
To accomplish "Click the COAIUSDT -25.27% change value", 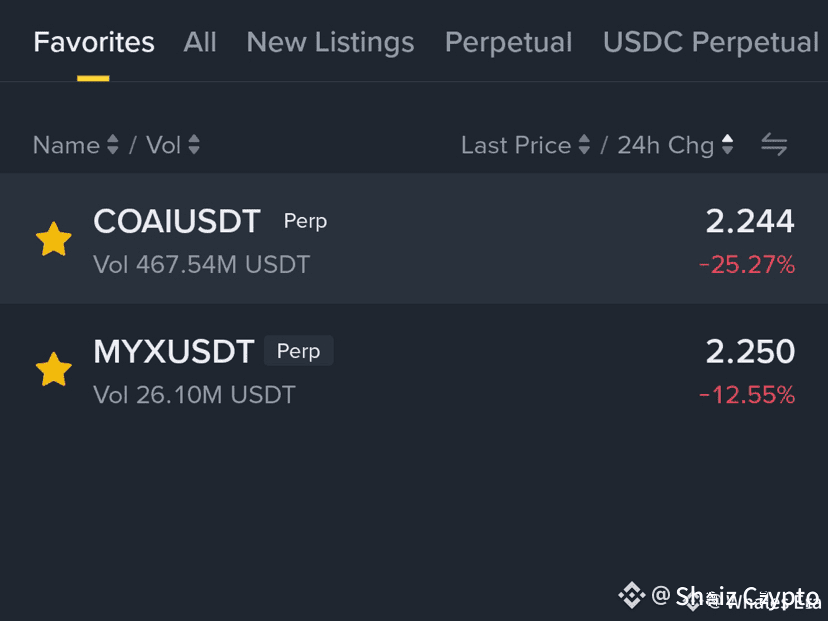I will 747,265.
